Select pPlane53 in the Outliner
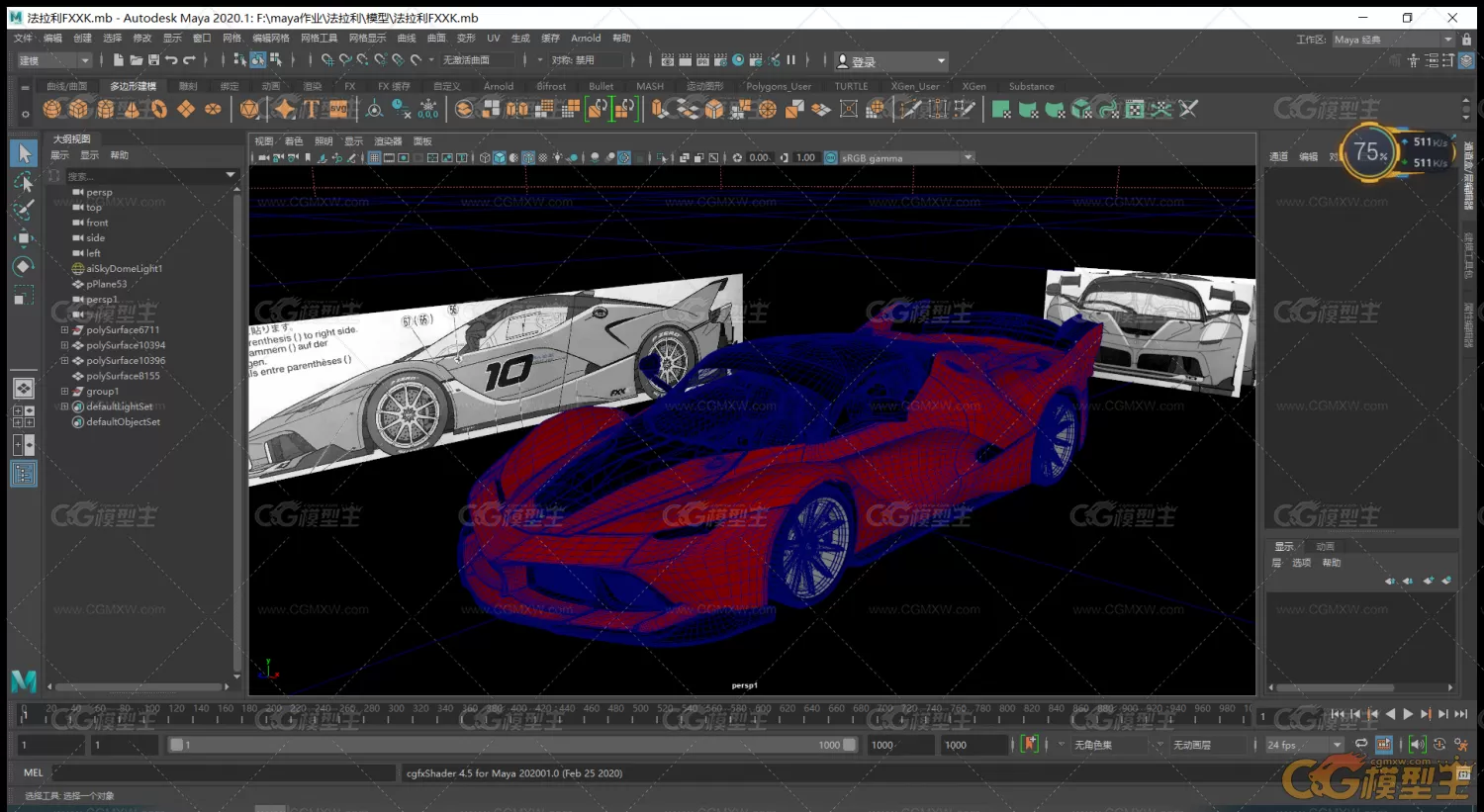This screenshot has height=812, width=1484. click(106, 284)
